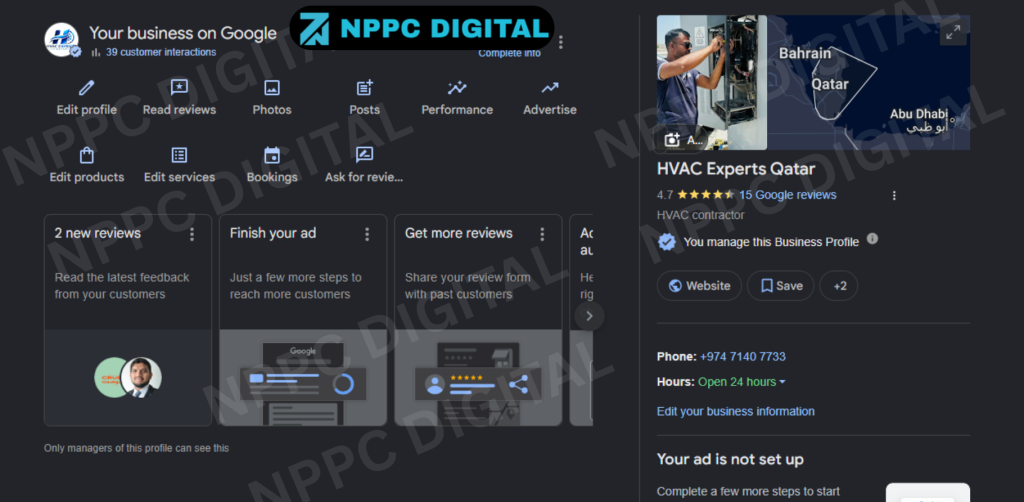Open Performance sparkle chart icon
Image resolution: width=1024 pixels, height=502 pixels.
point(457,87)
